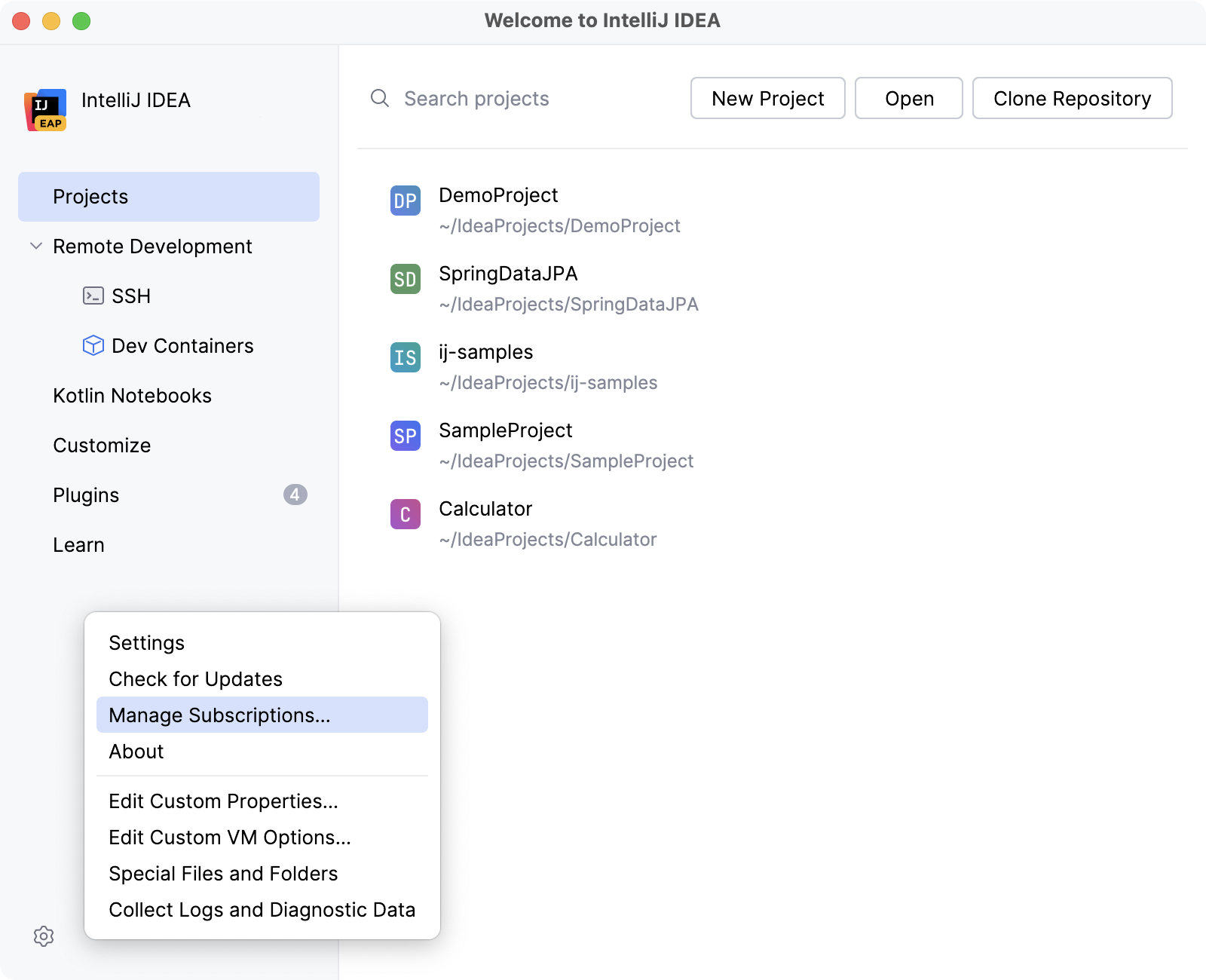The image size is (1206, 980).
Task: Expand the Kotlin Notebooks entry
Action: (x=132, y=395)
